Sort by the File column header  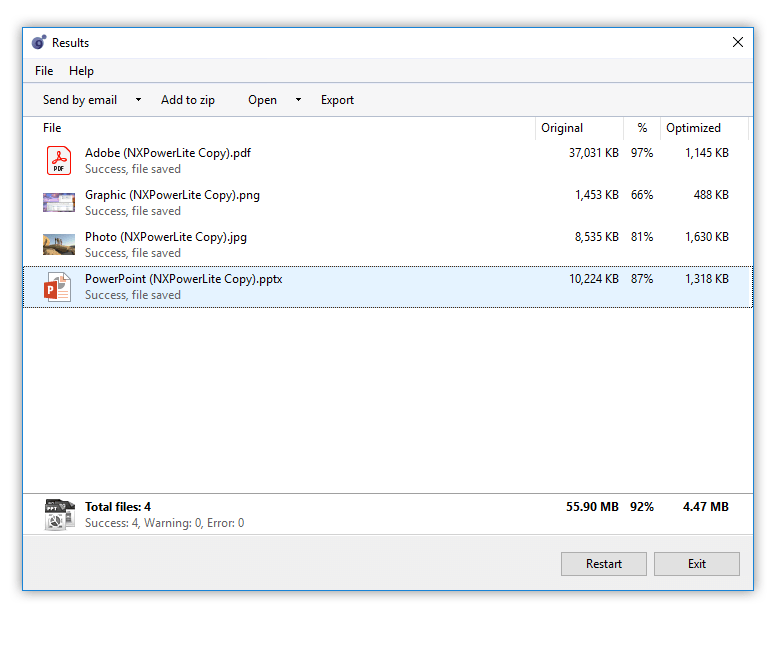click(279, 128)
